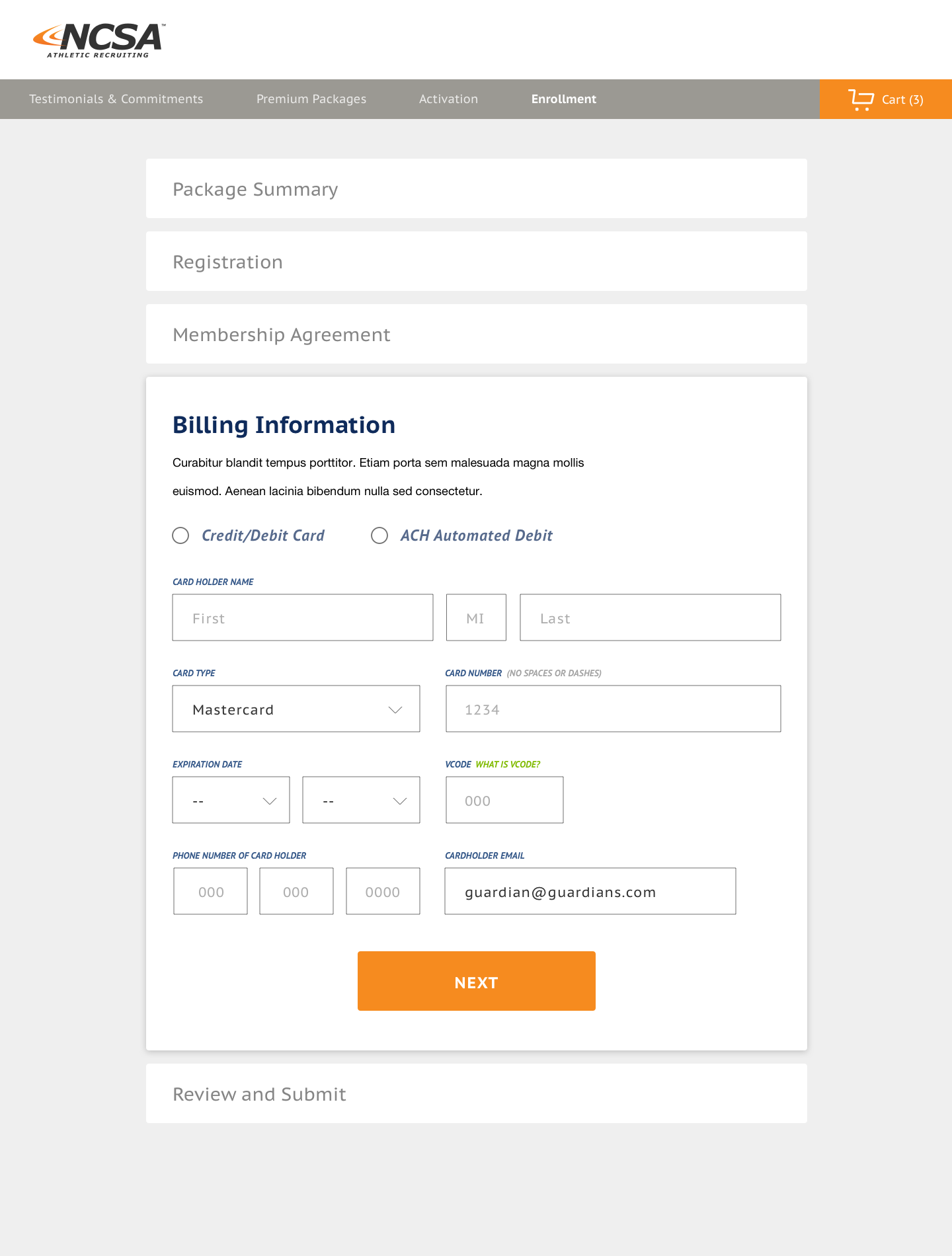Image resolution: width=952 pixels, height=1256 pixels.
Task: Go to Testimonials & Commitments tab
Action: coord(116,99)
